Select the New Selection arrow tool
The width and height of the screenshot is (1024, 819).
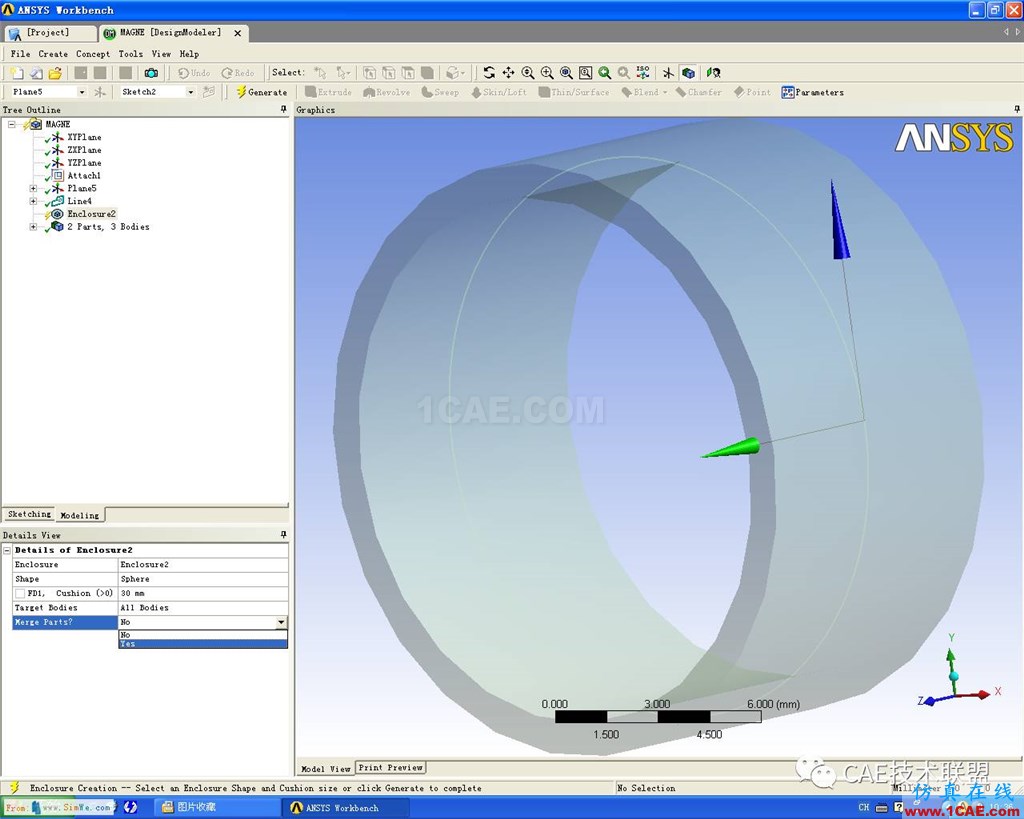coord(320,73)
